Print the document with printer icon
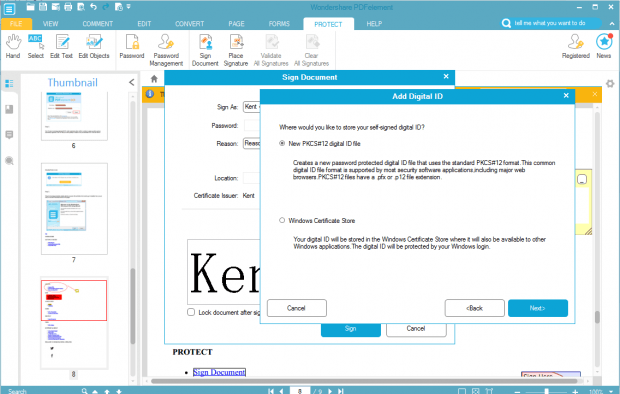This screenshot has height=394, width=620. [68, 7]
